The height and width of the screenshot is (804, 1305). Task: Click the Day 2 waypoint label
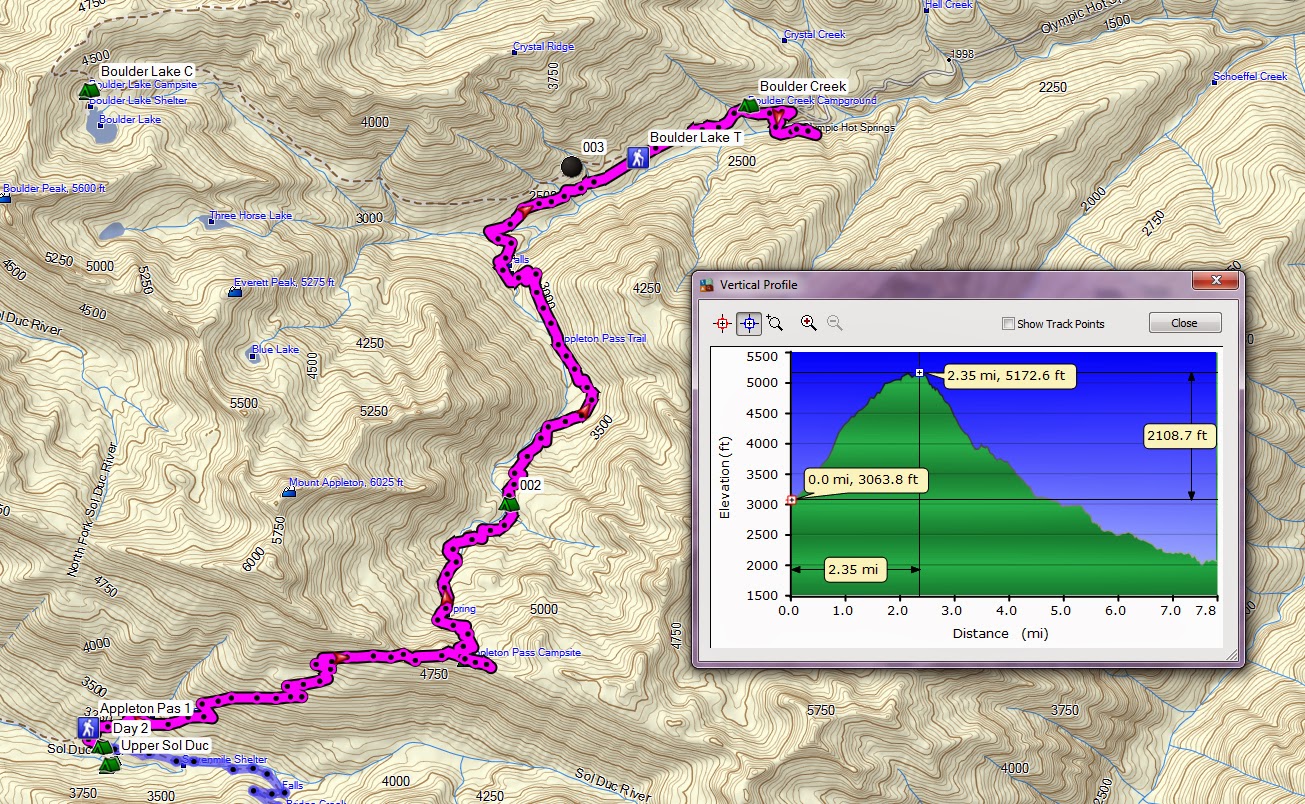(x=131, y=728)
